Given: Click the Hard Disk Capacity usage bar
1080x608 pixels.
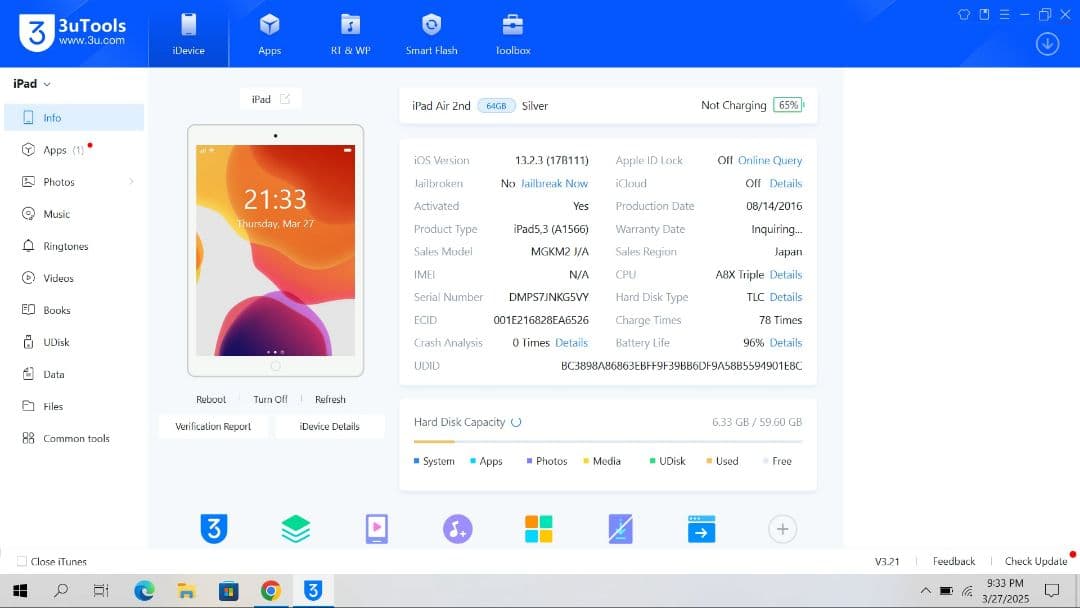Looking at the screenshot, I should click(x=607, y=441).
